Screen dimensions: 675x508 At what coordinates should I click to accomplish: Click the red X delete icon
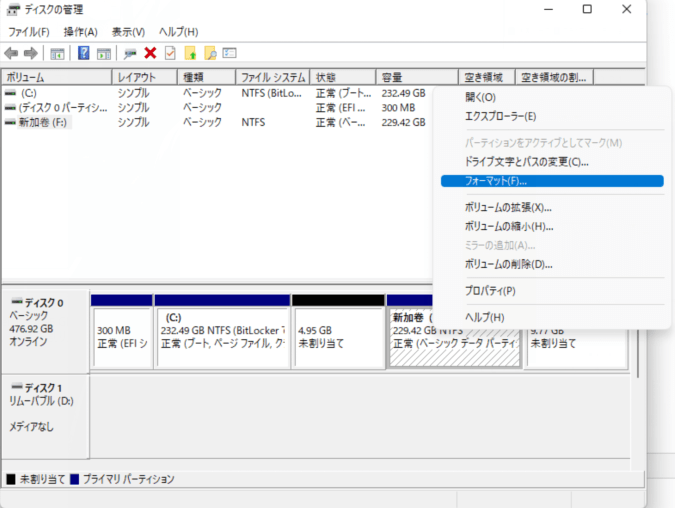[x=150, y=53]
